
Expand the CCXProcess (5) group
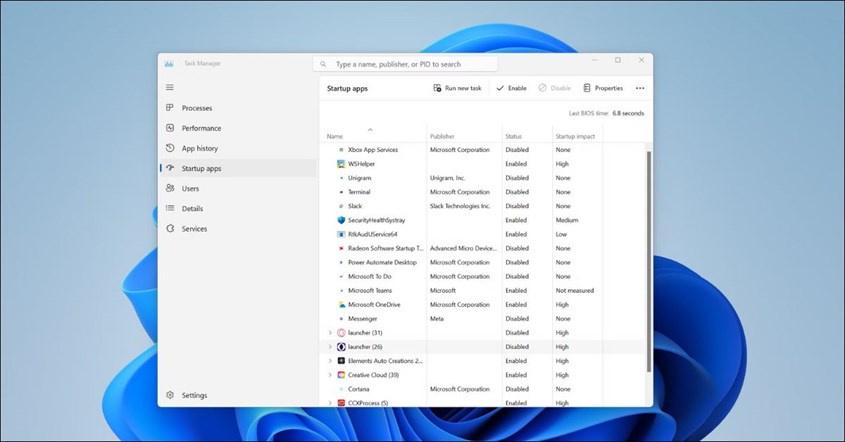(x=330, y=403)
